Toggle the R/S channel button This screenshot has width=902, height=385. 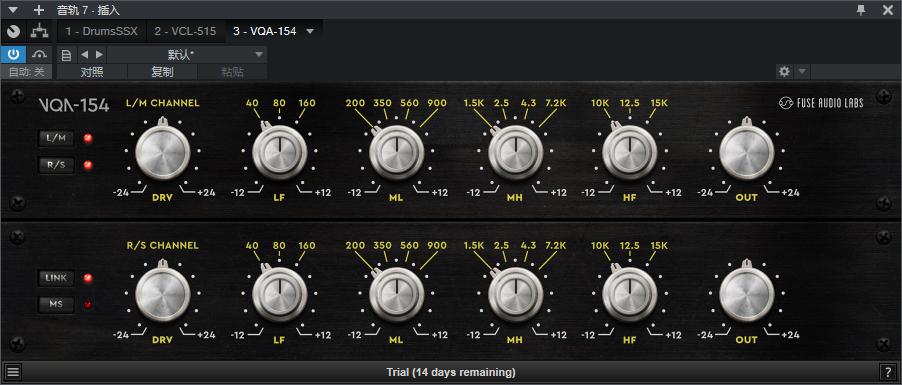pos(56,165)
